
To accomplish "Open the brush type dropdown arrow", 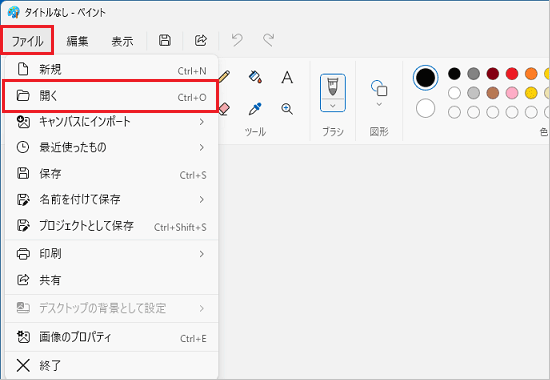I will click(x=333, y=105).
